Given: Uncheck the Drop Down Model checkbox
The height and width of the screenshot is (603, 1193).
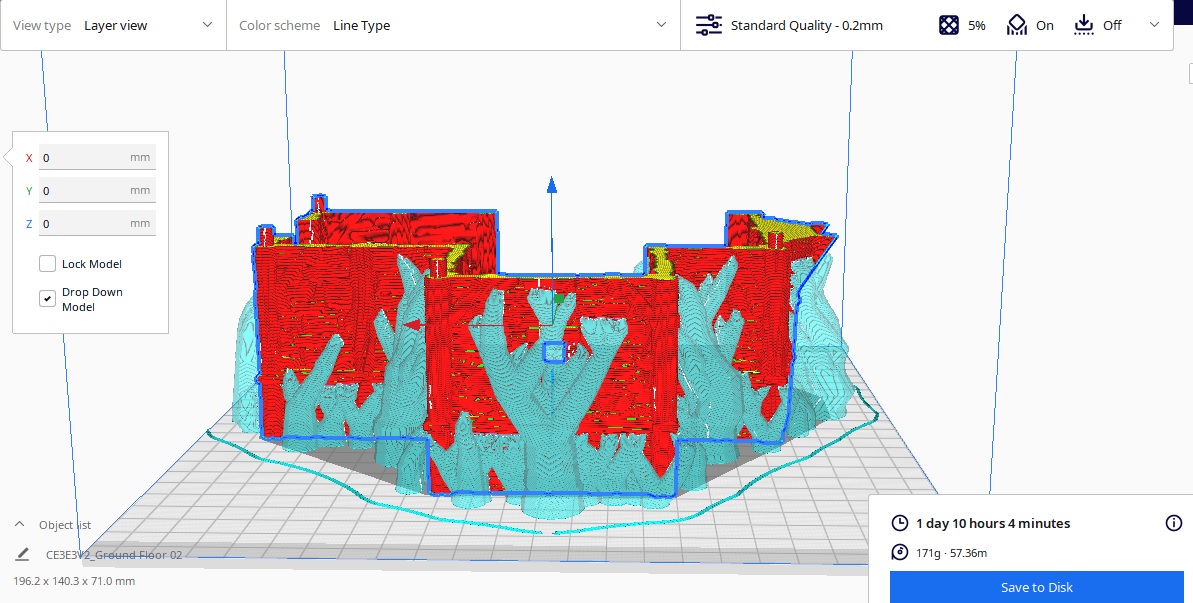Looking at the screenshot, I should [x=47, y=299].
